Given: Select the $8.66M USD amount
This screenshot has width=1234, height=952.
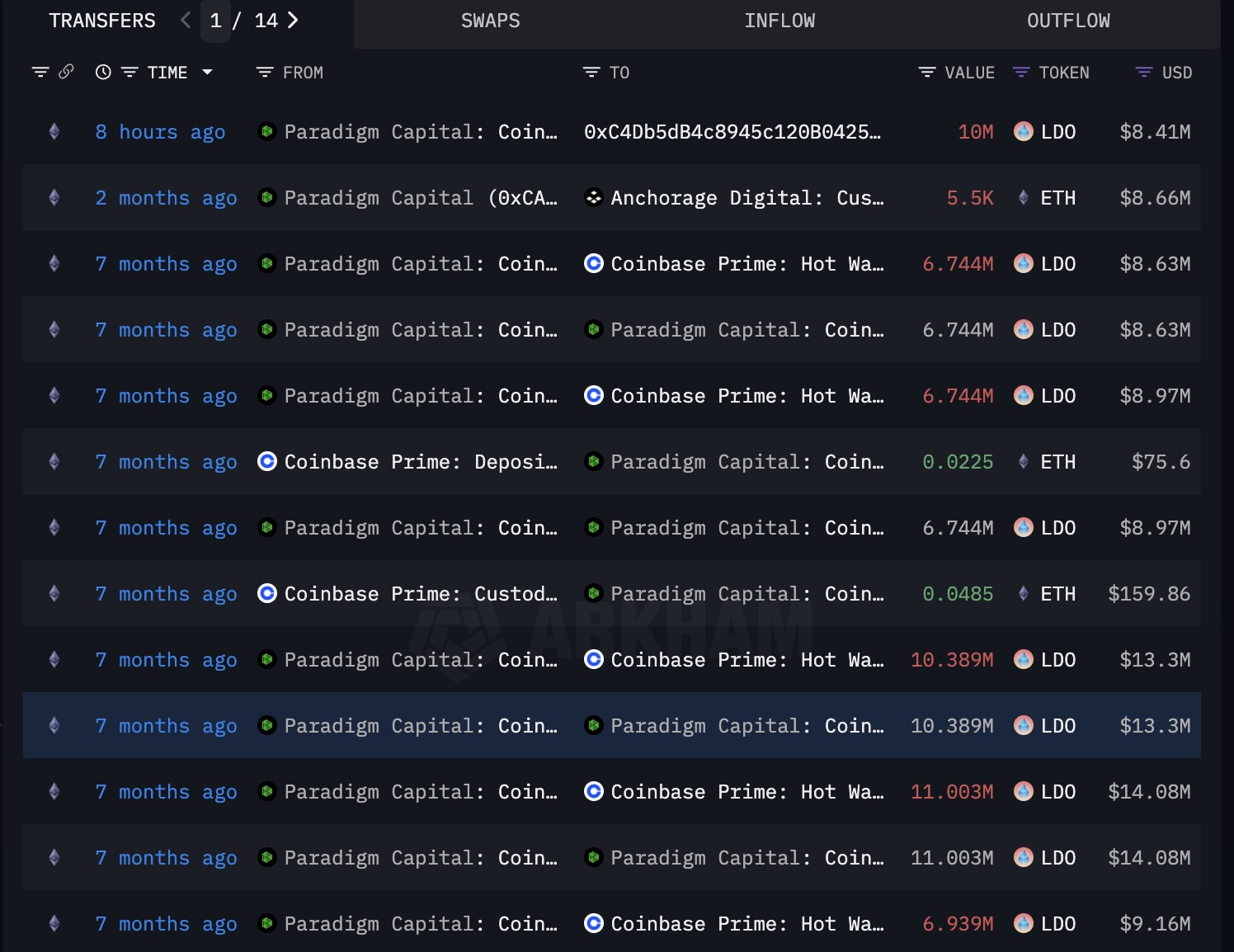Looking at the screenshot, I should pyautogui.click(x=1155, y=198).
